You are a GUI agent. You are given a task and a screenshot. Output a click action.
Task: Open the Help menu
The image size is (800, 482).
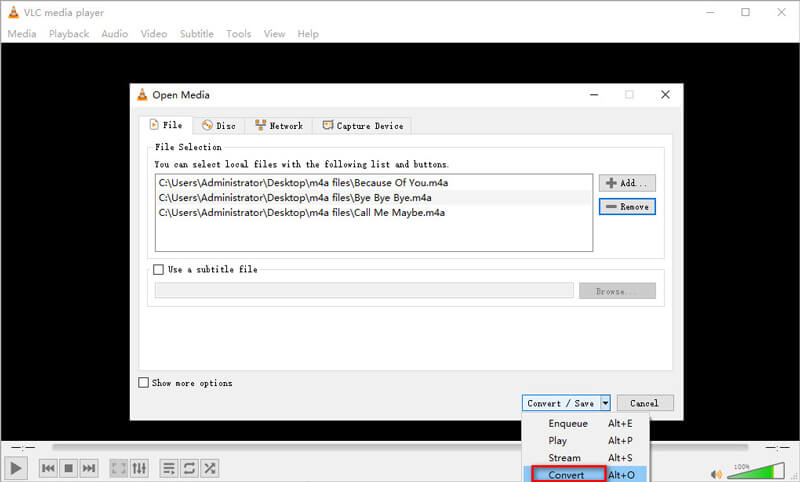point(308,34)
